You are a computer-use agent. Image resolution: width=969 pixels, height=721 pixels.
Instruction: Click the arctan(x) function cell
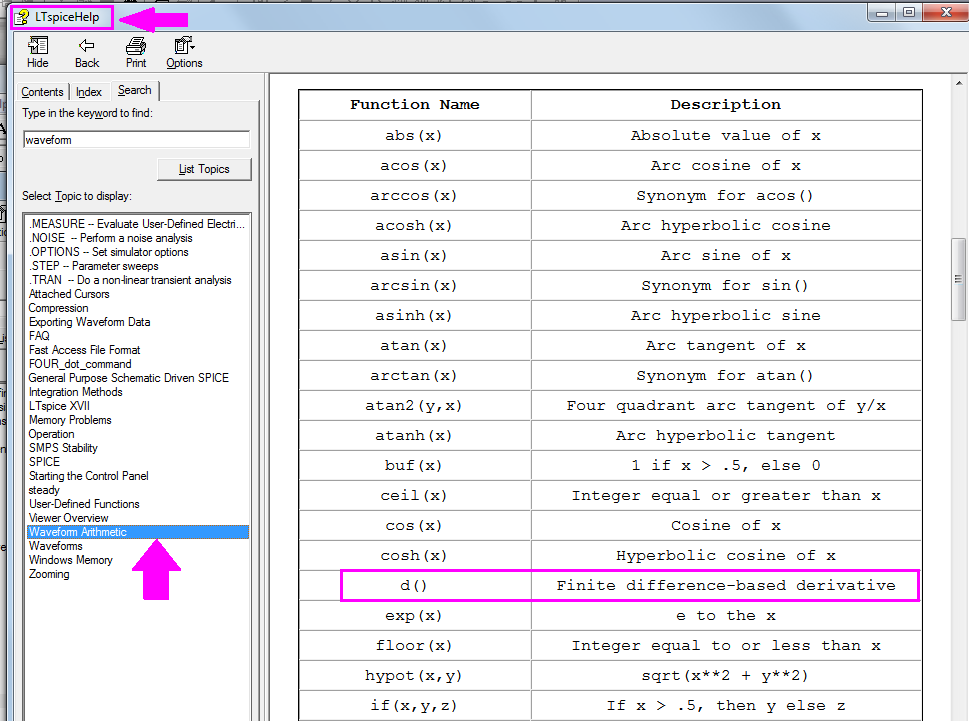coord(414,376)
